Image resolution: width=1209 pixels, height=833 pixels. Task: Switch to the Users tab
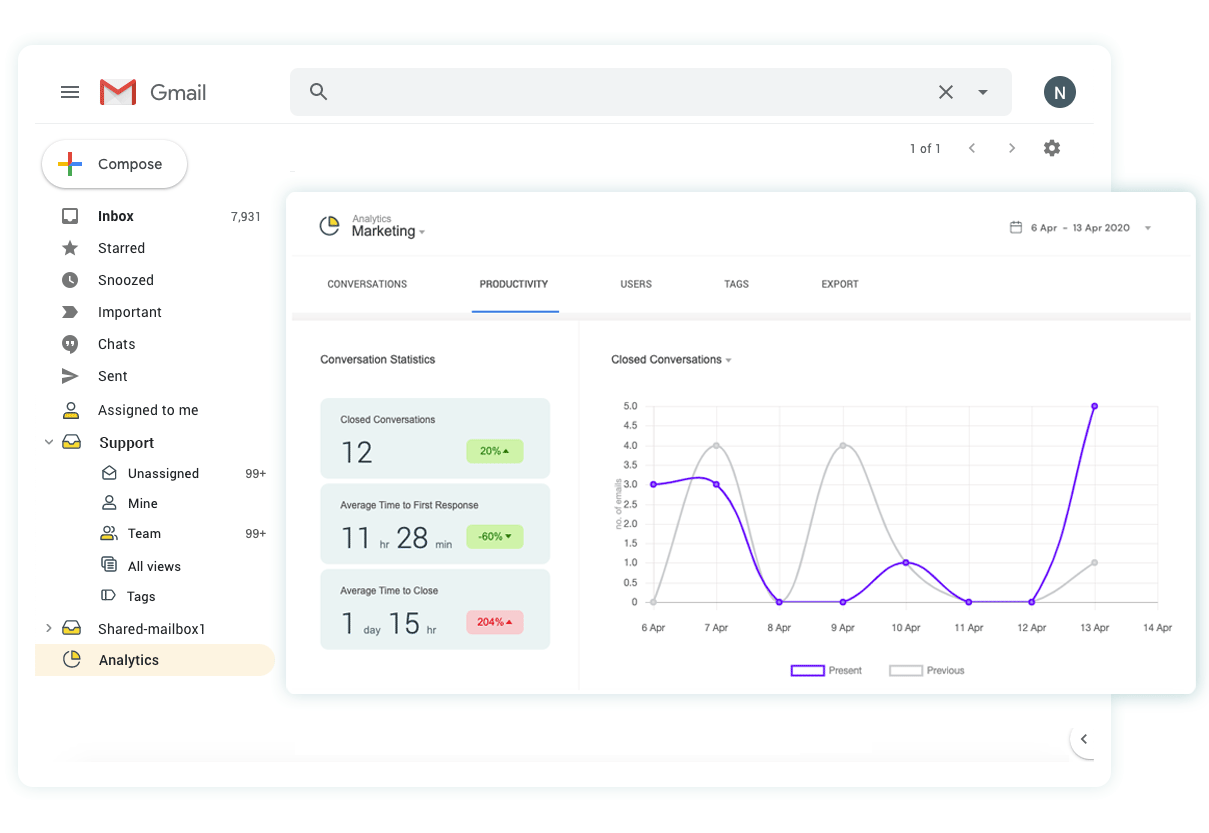[x=635, y=284]
